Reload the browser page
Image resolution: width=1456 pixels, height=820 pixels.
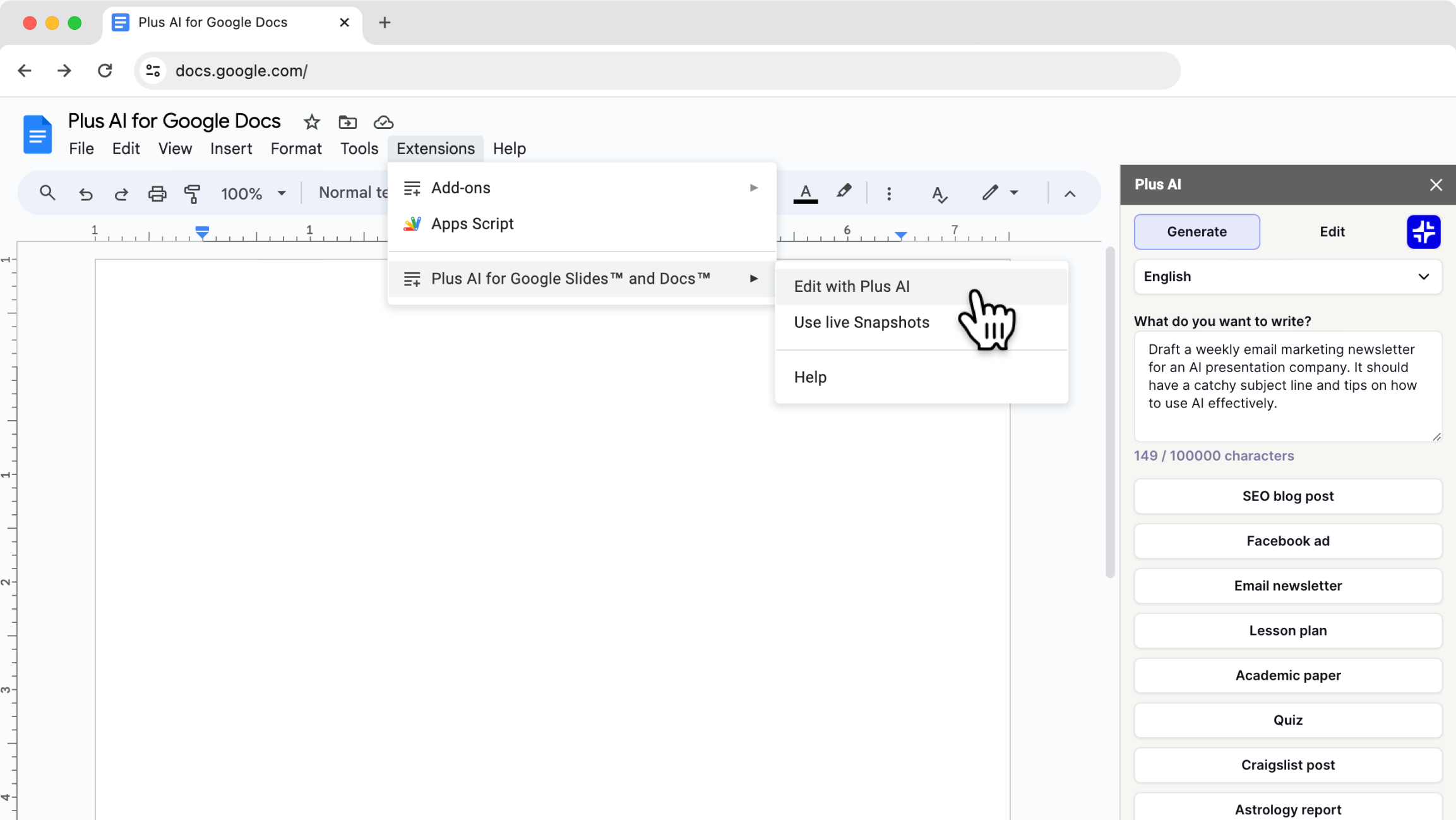(105, 71)
